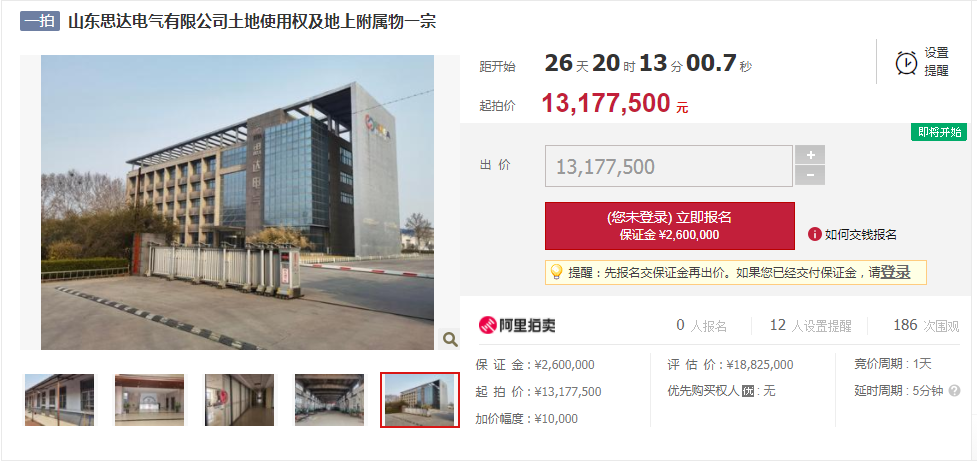Click the red info icon beside 如何交钱报名
This screenshot has height=470, width=977.
point(814,234)
